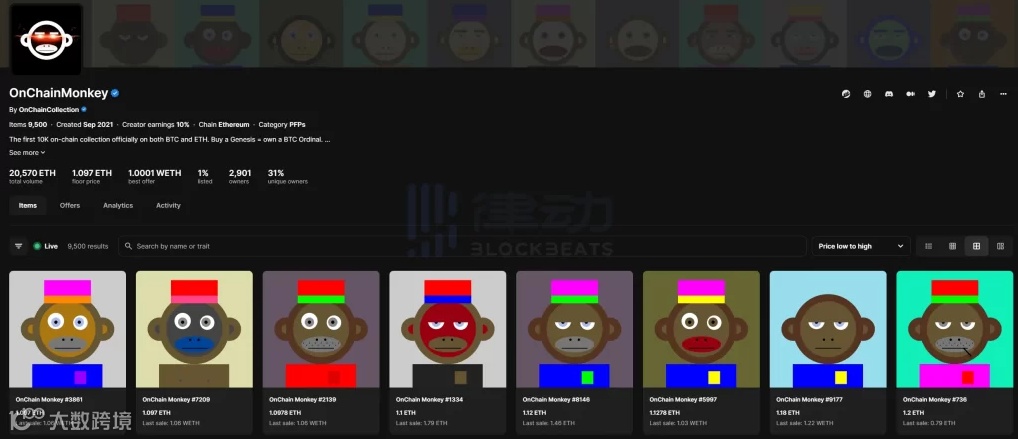Screen dimensions: 1018x439
Task: Open the Medium page icon
Action: 910,94
